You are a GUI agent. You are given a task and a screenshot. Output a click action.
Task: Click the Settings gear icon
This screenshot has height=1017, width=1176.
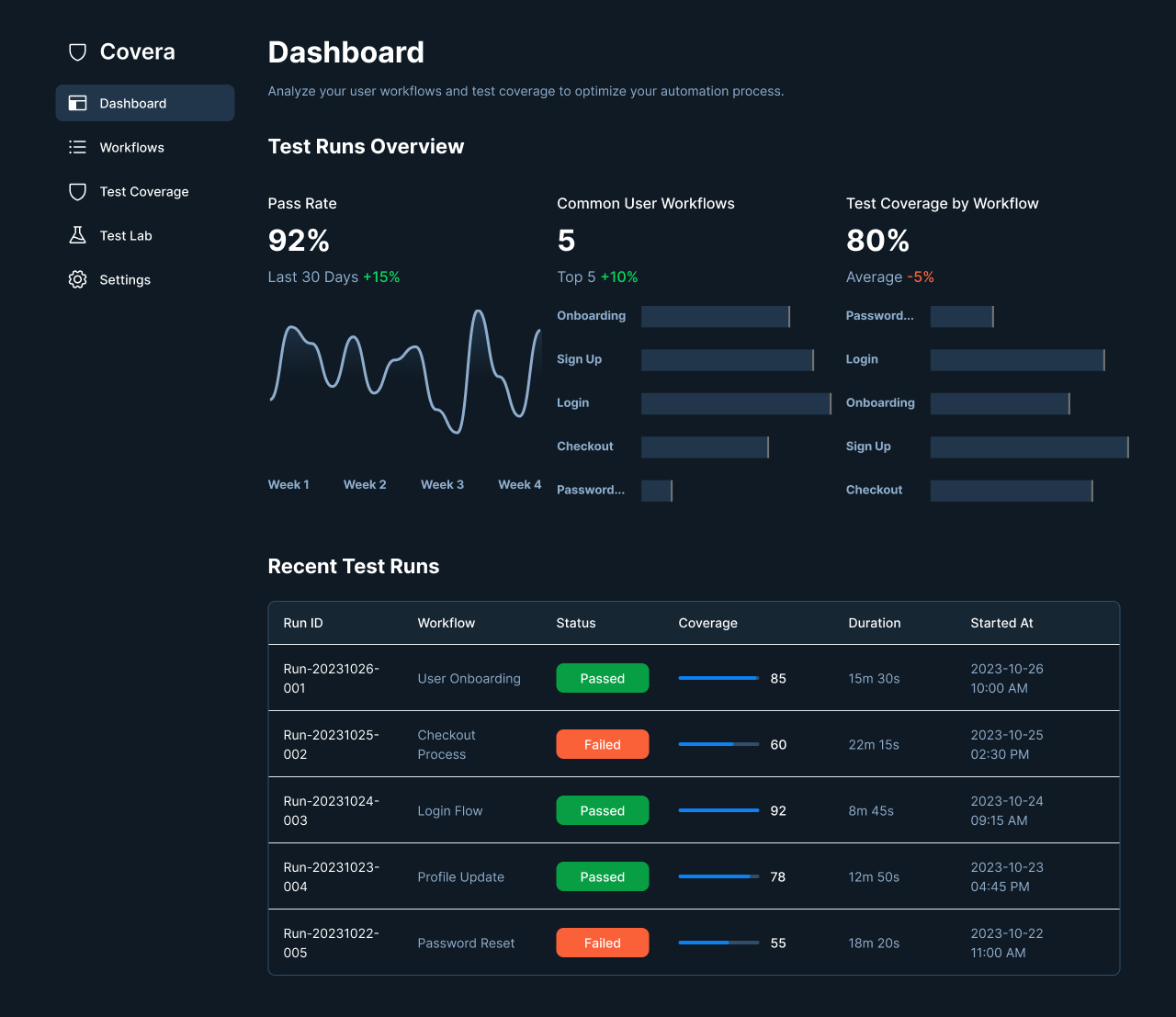[x=78, y=280]
